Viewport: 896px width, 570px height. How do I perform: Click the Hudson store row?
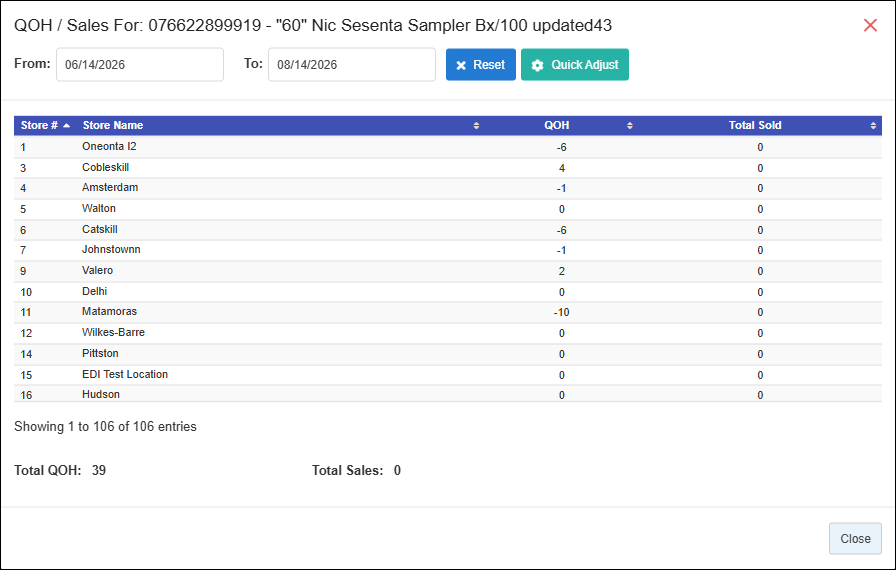point(447,394)
